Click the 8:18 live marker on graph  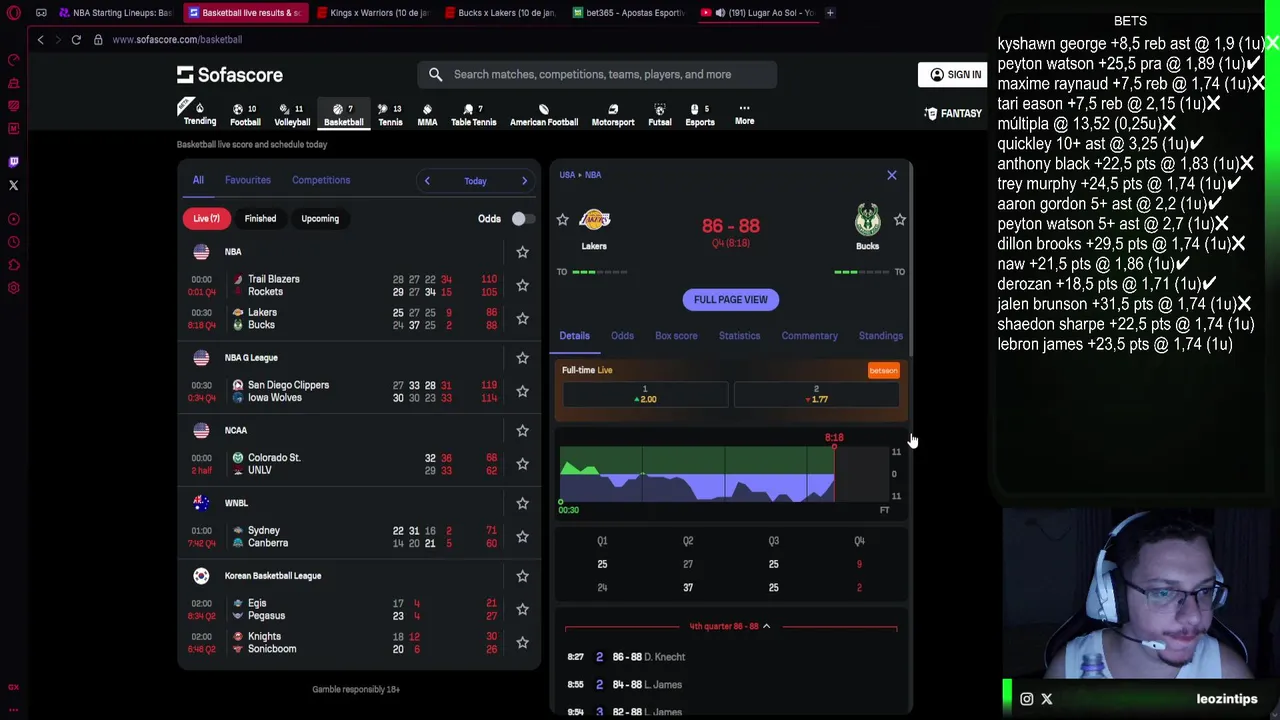click(x=834, y=438)
